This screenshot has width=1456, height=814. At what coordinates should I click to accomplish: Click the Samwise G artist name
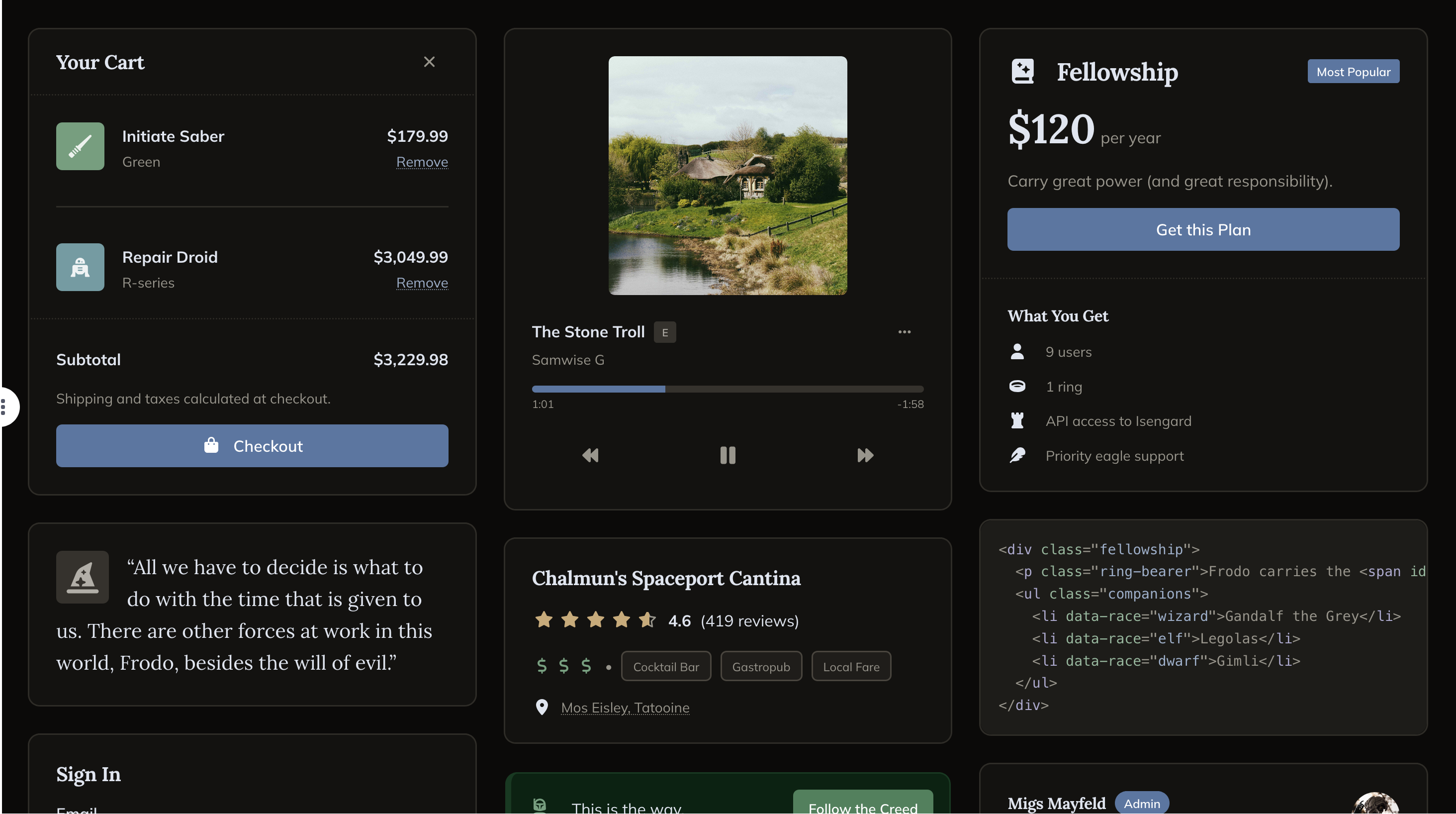click(x=567, y=360)
